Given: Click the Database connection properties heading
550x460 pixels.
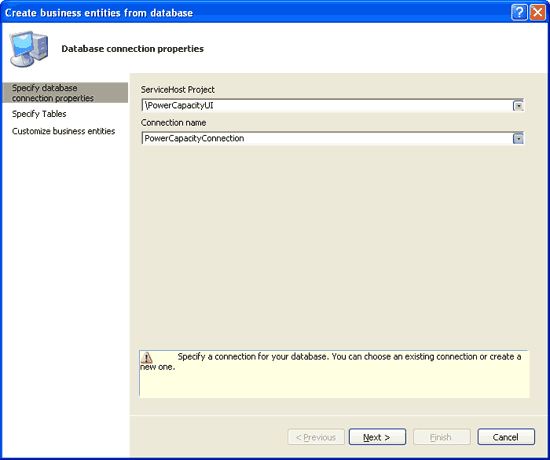Looking at the screenshot, I should click(x=133, y=49).
